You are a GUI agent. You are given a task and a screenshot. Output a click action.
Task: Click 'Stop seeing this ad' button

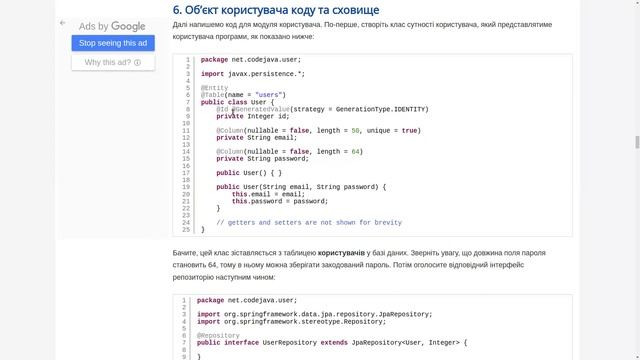pyautogui.click(x=113, y=43)
